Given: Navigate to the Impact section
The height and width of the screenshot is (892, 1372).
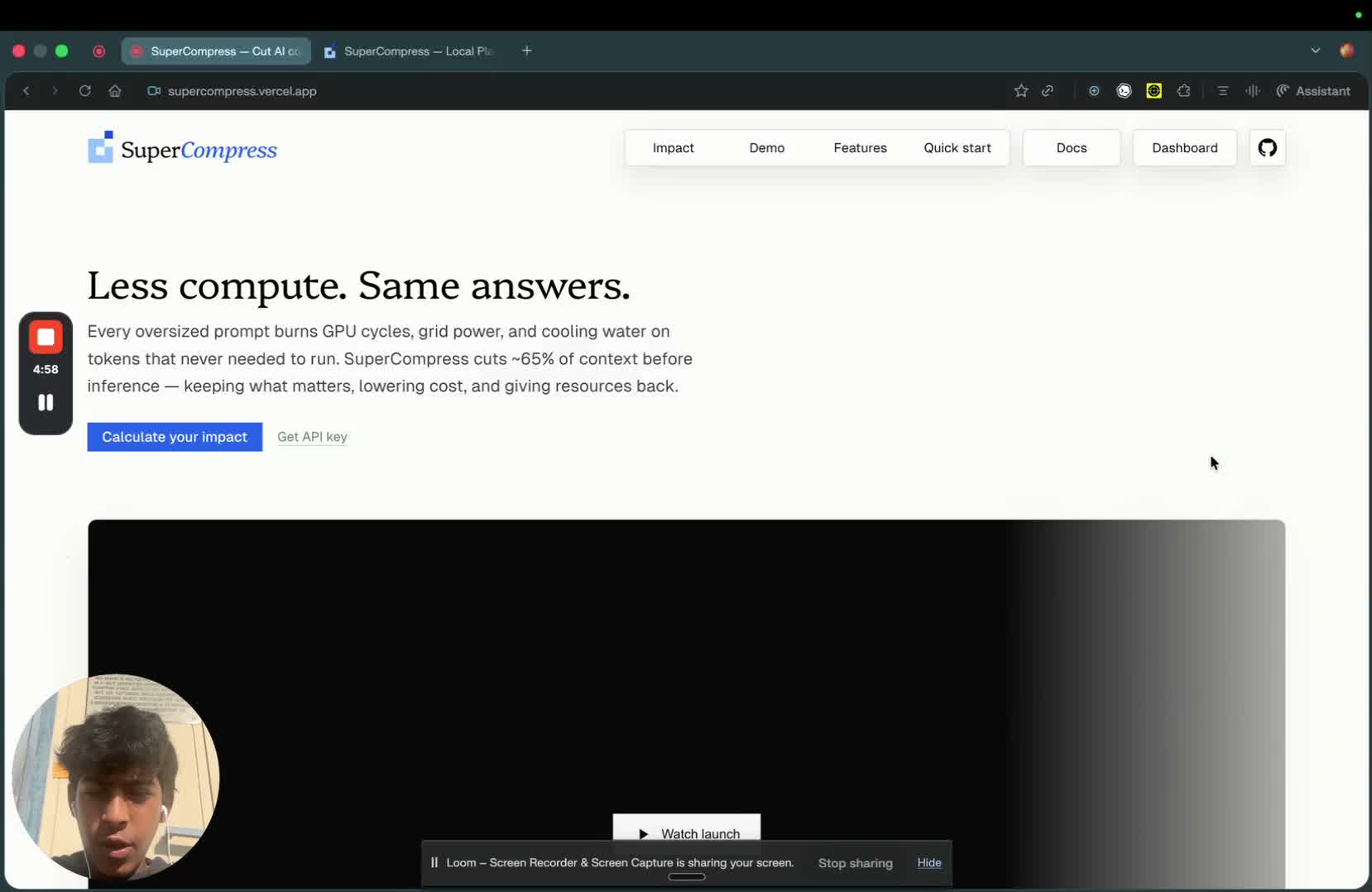Looking at the screenshot, I should pyautogui.click(x=673, y=148).
